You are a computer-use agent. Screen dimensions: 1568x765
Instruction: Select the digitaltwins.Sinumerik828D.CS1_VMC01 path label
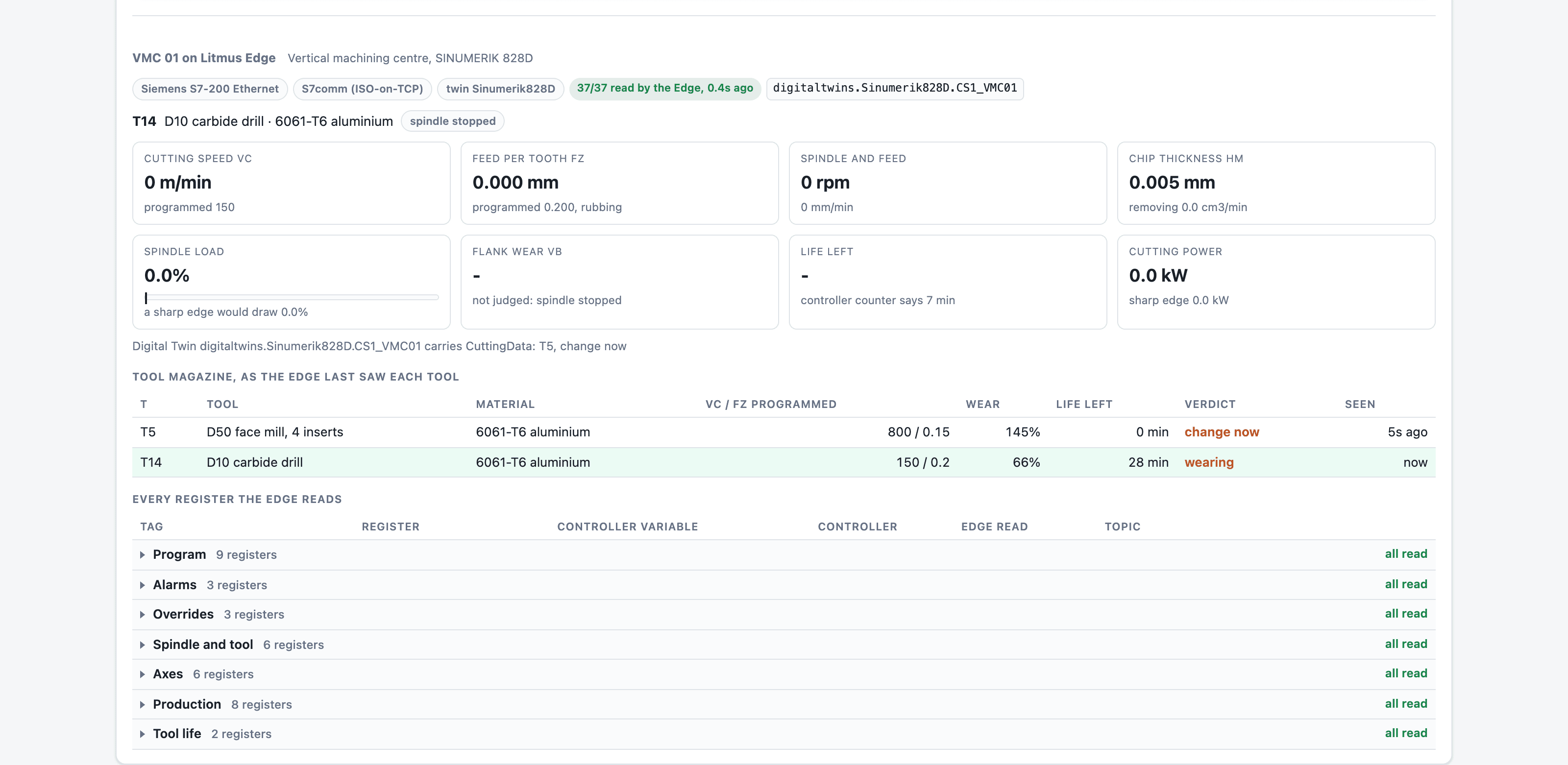coord(895,88)
